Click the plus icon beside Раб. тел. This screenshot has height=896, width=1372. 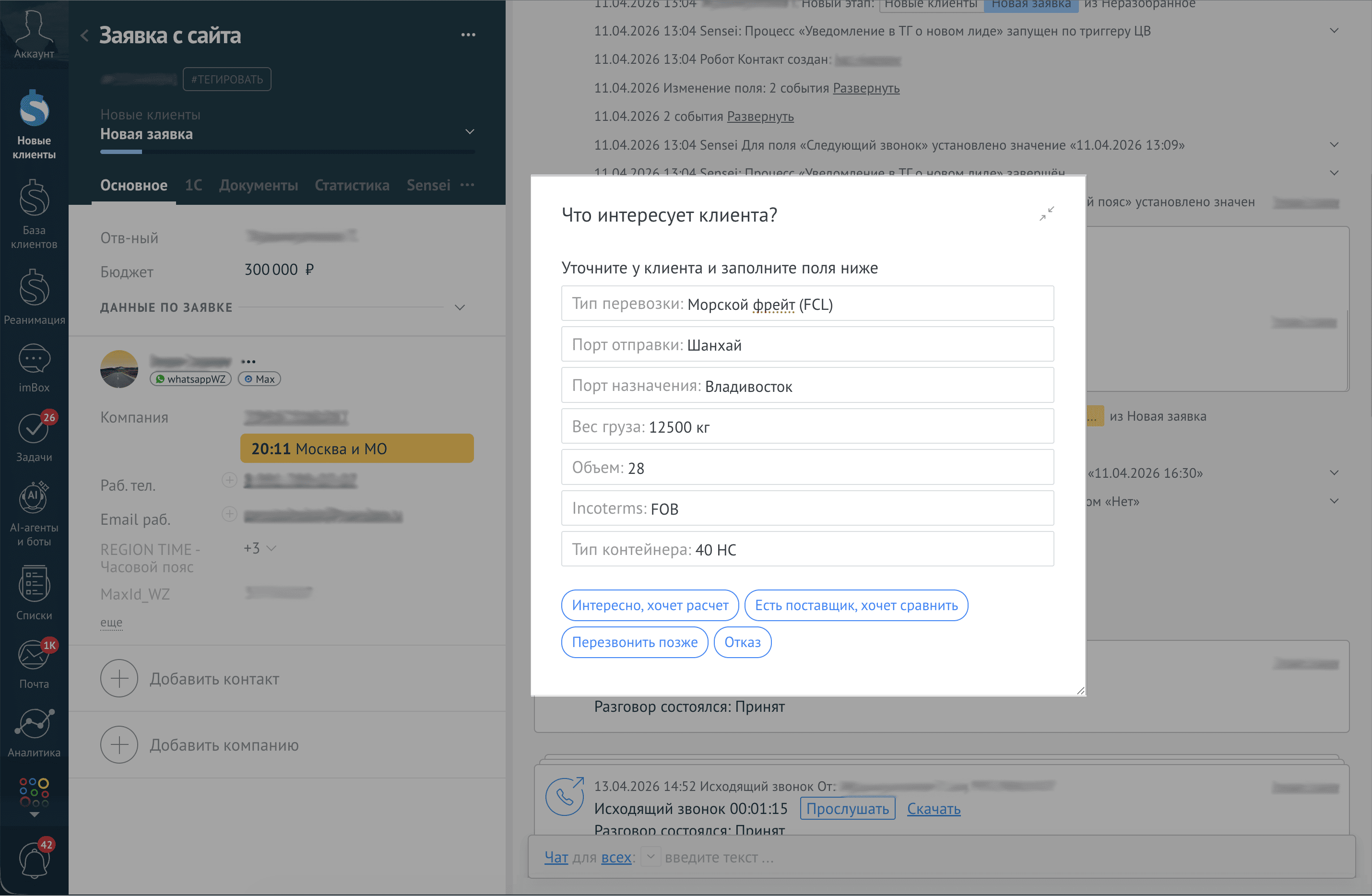[x=229, y=480]
